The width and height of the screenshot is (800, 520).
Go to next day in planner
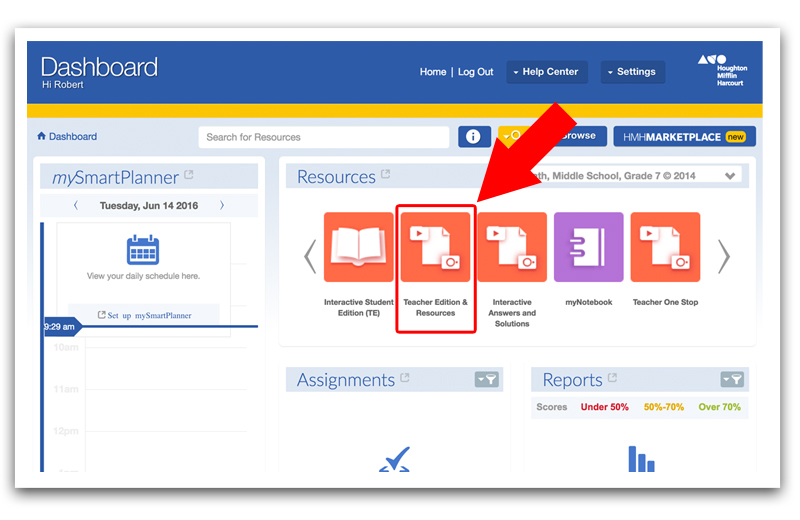[x=222, y=205]
